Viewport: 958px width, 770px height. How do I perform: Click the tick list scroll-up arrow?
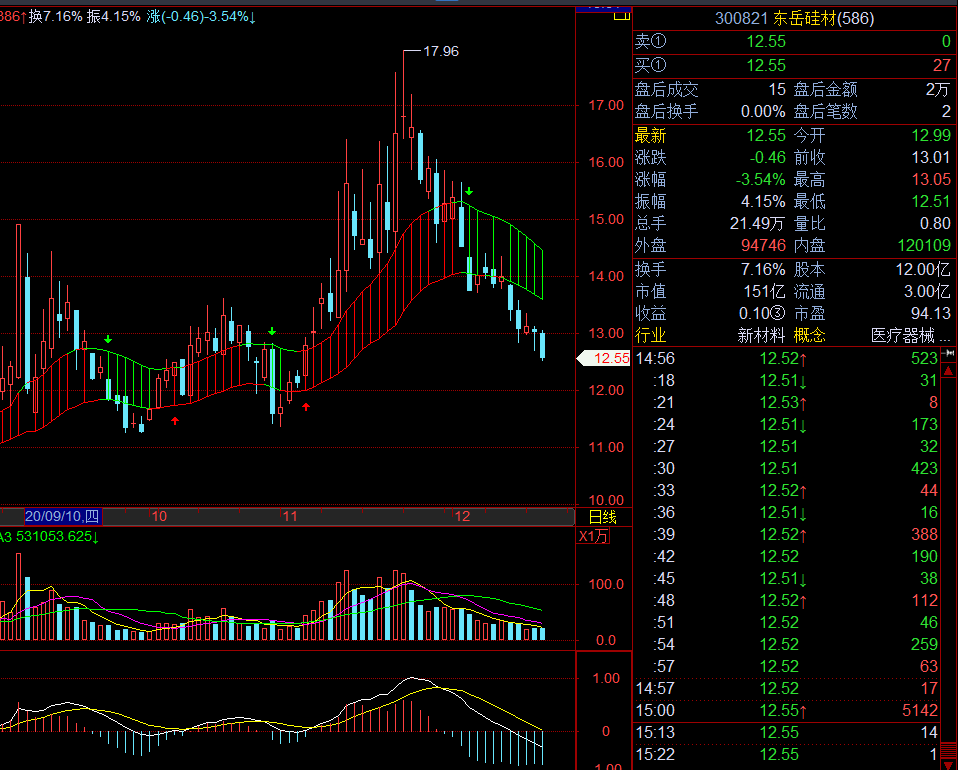949,370
